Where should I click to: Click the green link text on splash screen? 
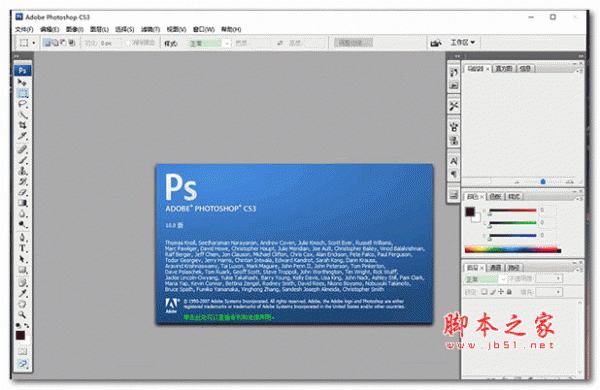(229, 317)
